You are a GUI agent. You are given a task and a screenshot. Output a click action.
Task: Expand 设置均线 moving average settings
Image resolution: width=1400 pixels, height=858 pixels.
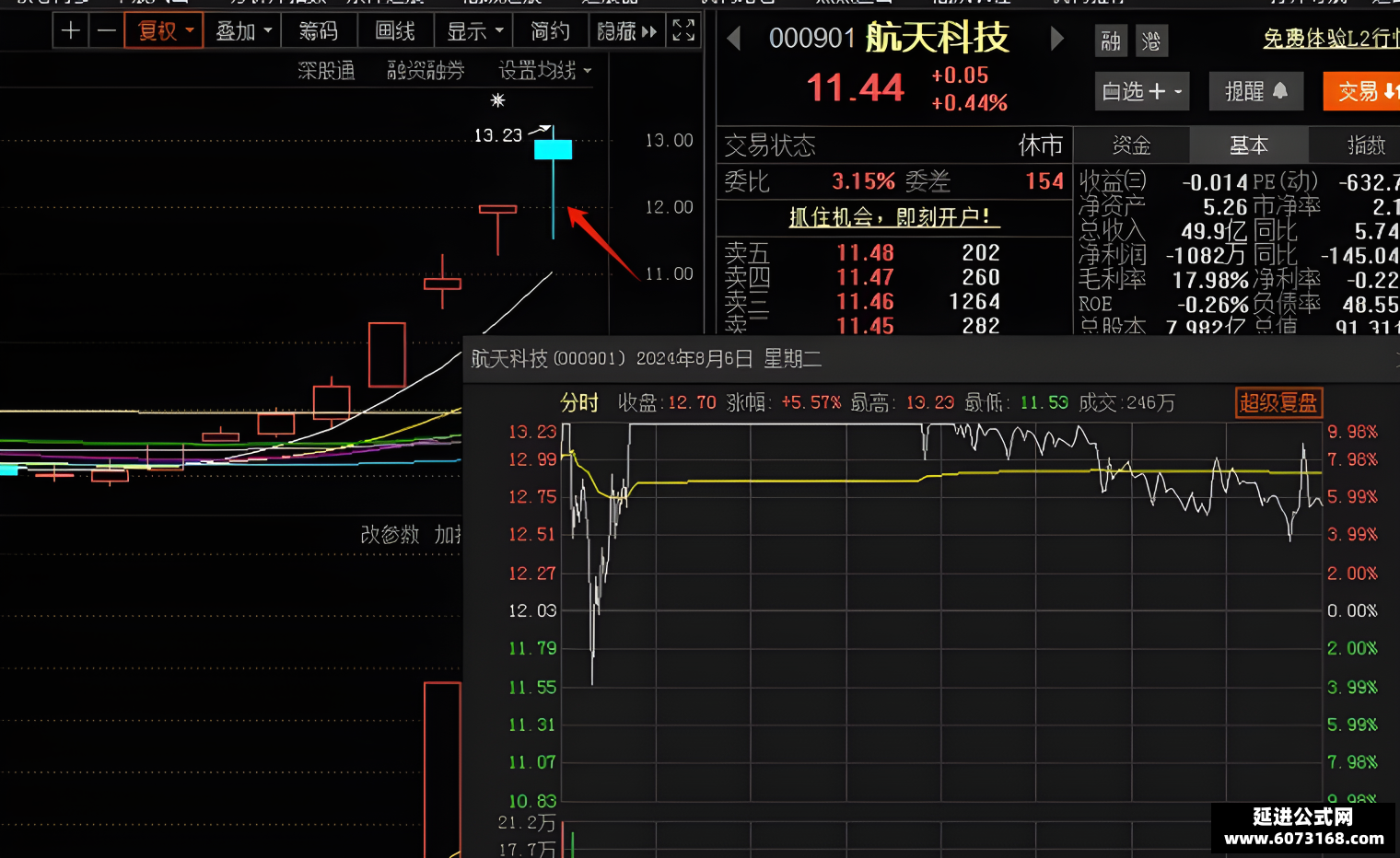[545, 71]
